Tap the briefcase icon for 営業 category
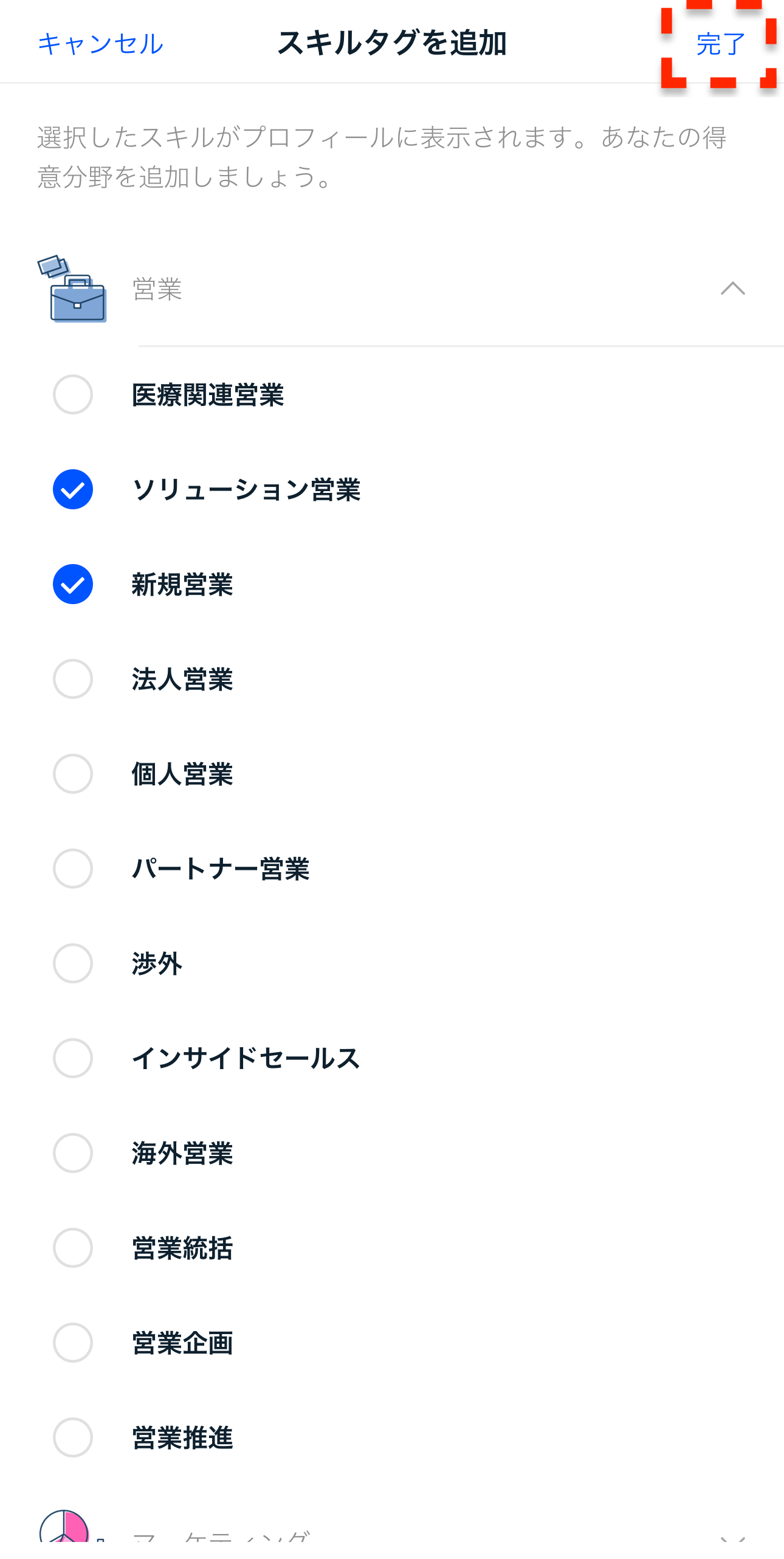Screen dimensions: 784x1559 click(73, 289)
